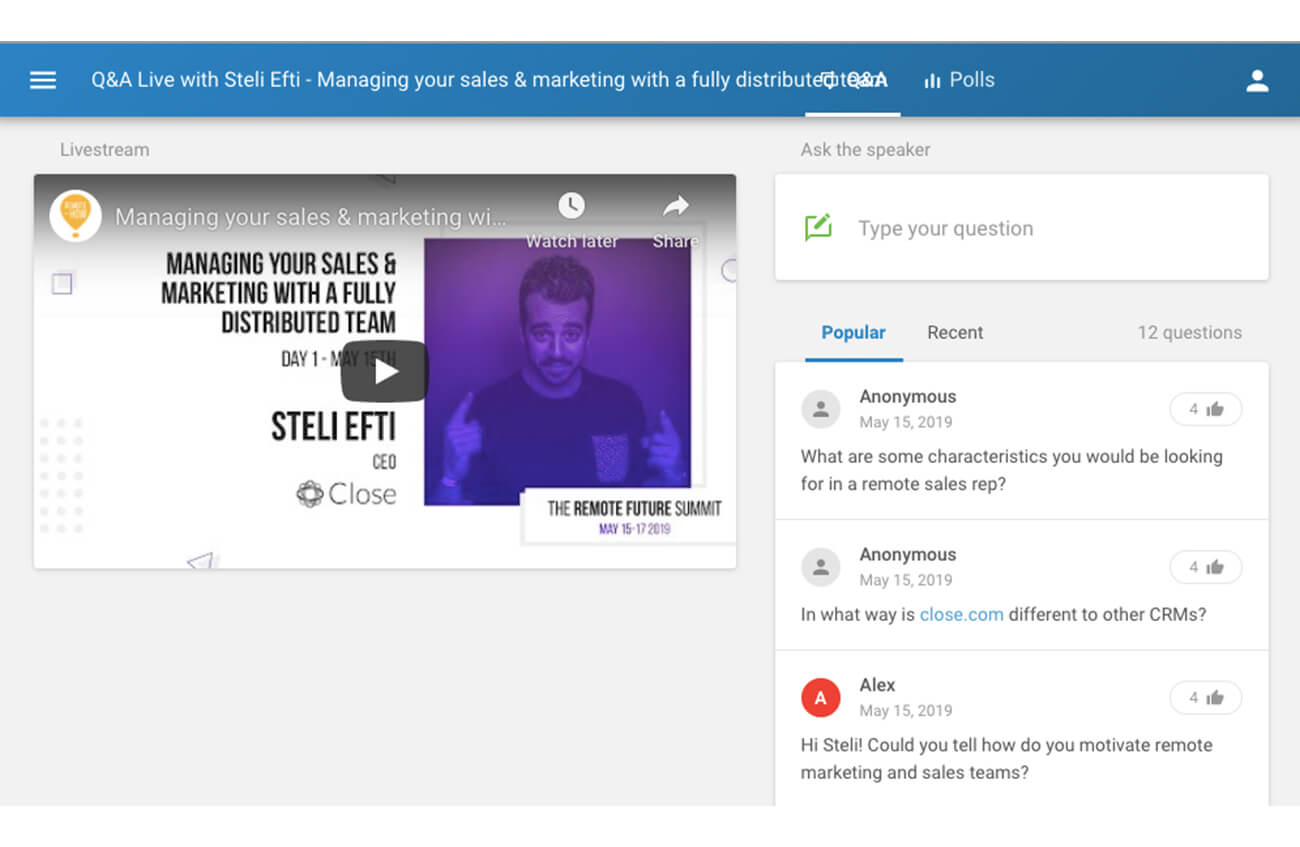
Task: Click the Remote-how channel logo
Action: tap(75, 216)
